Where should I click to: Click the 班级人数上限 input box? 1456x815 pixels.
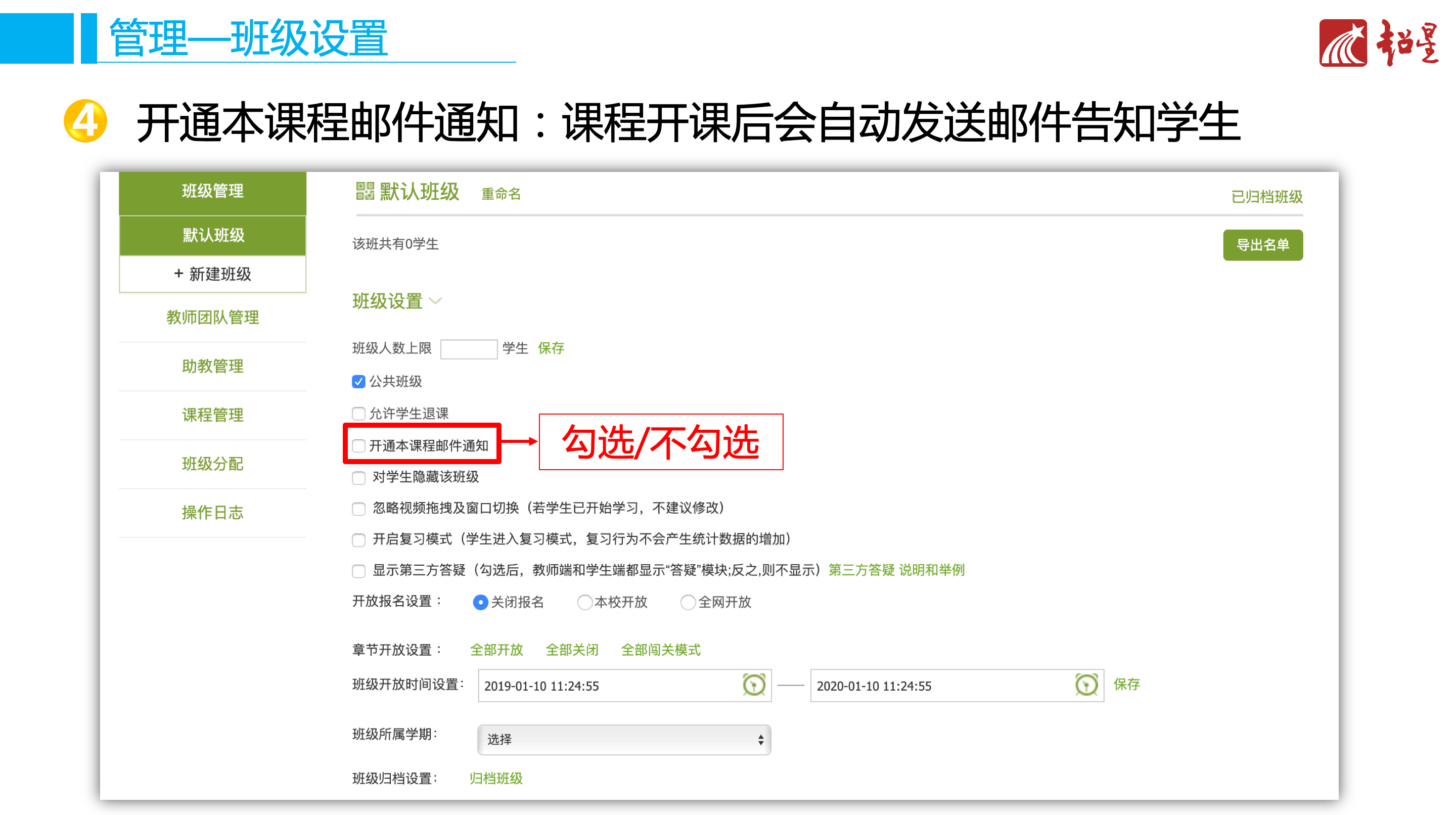click(x=468, y=349)
